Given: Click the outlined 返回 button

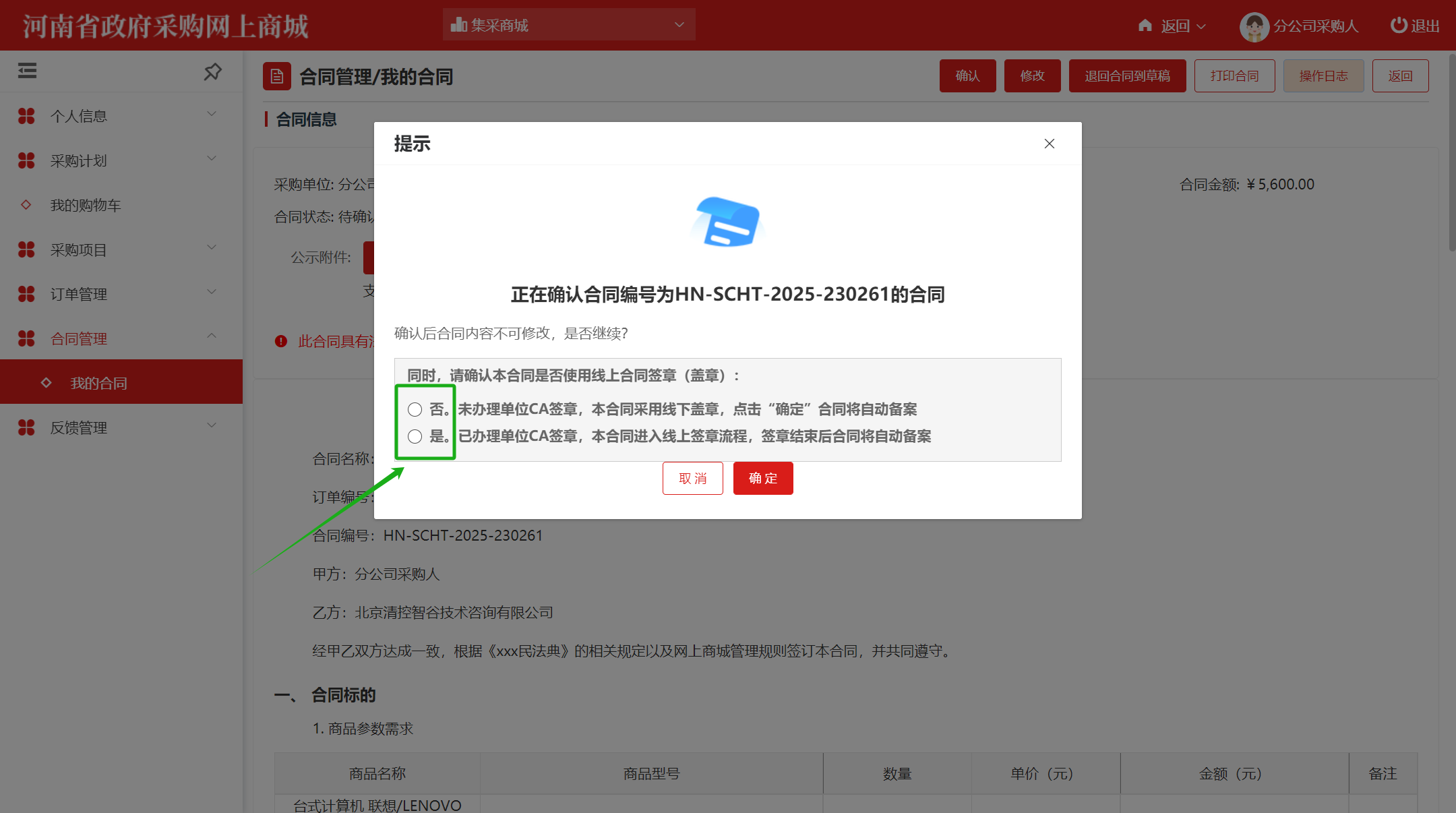Looking at the screenshot, I should [1400, 76].
